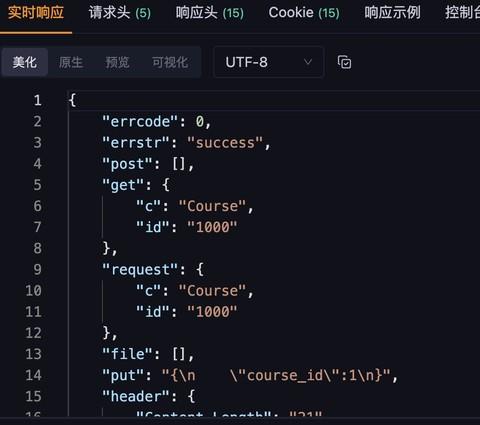Switch to the 请求头 (5) tab

click(120, 13)
